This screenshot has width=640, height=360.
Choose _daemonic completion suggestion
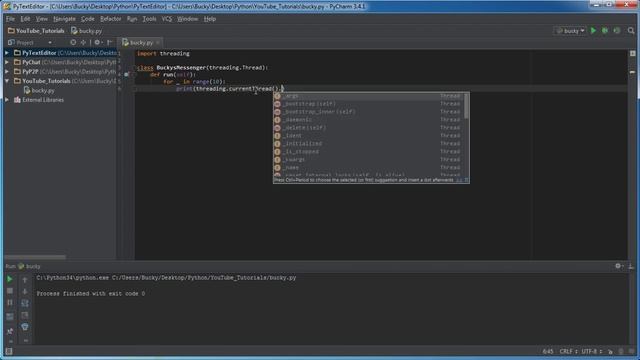369,120
